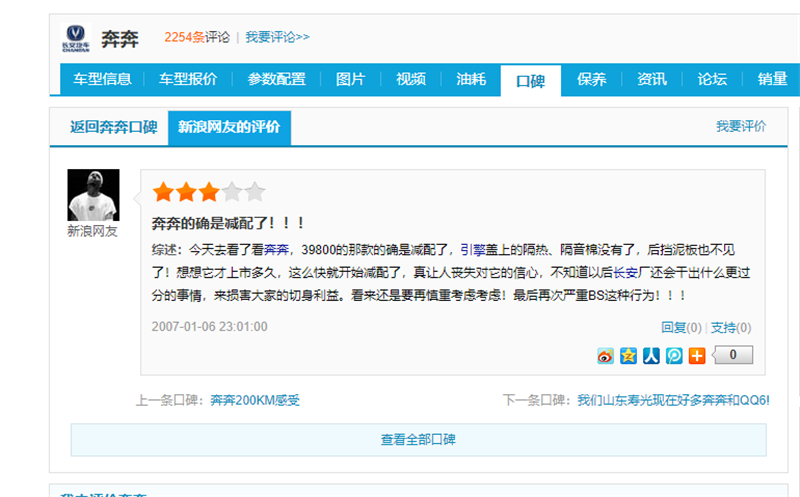
Task: Switch to the 销量 tab
Action: (x=772, y=79)
